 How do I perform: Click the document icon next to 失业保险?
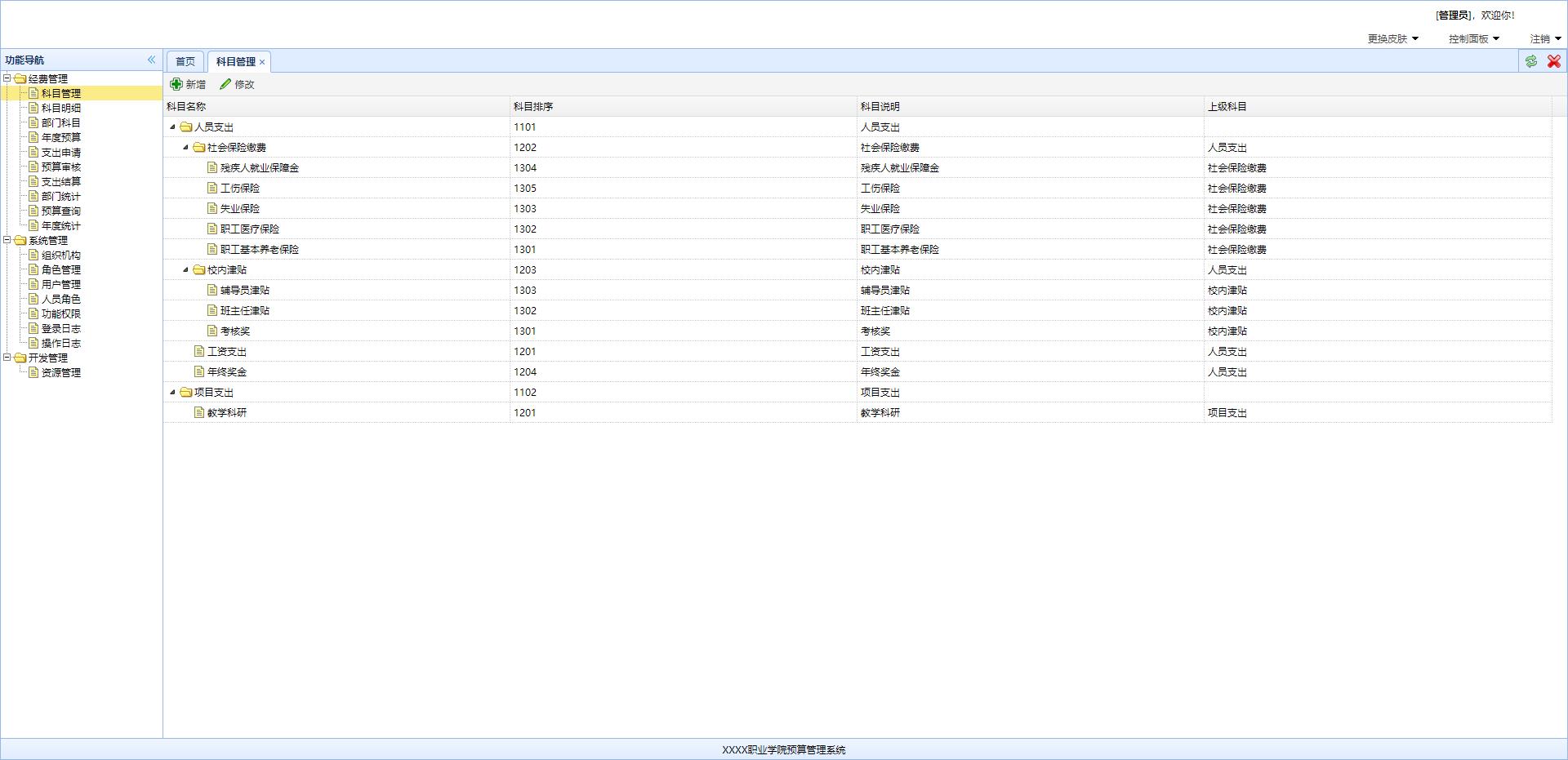click(212, 208)
